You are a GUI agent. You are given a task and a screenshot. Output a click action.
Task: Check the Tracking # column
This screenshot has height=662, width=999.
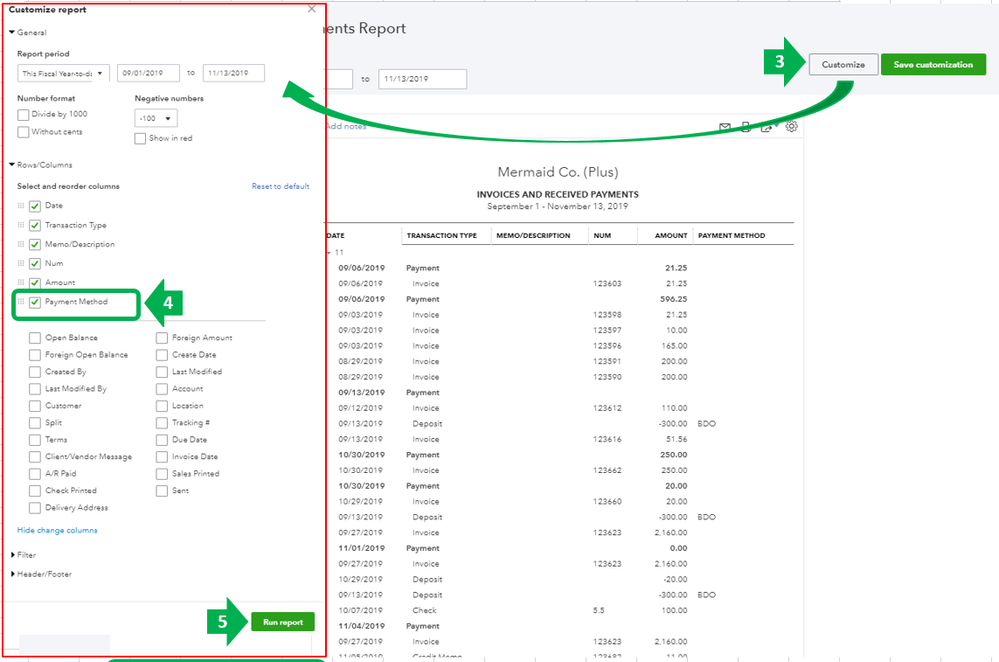162,423
